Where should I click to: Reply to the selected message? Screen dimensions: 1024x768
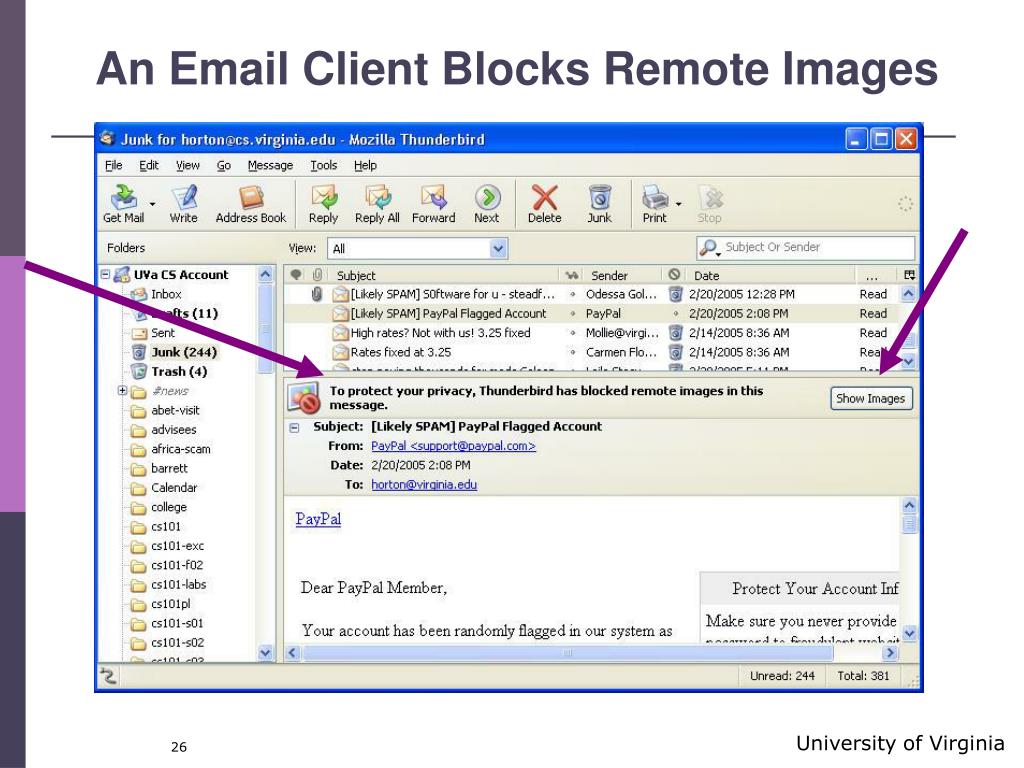(323, 203)
